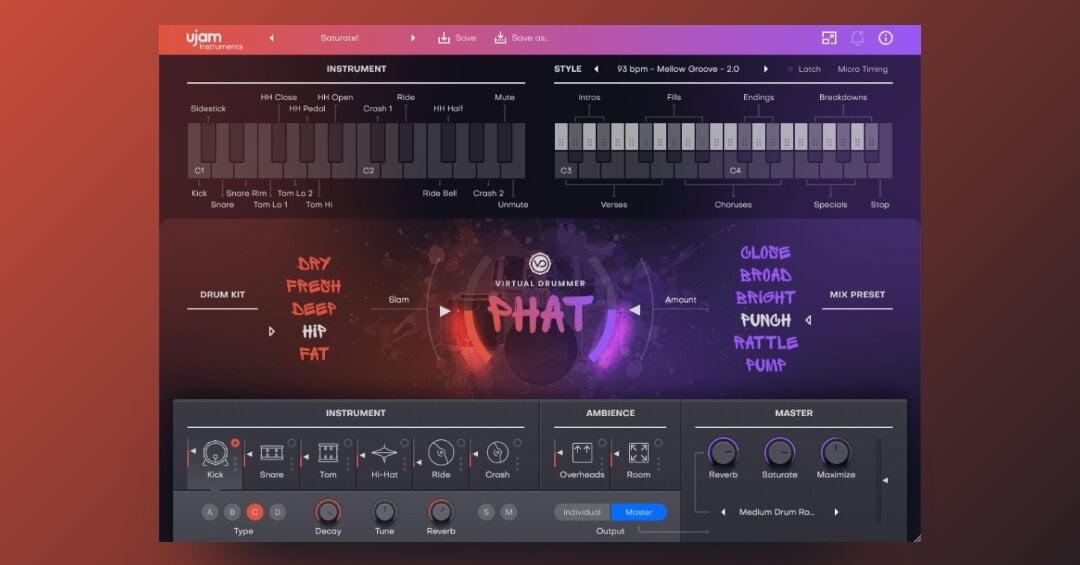Select the Crash cymbal icon
1080x565 pixels.
tap(497, 453)
